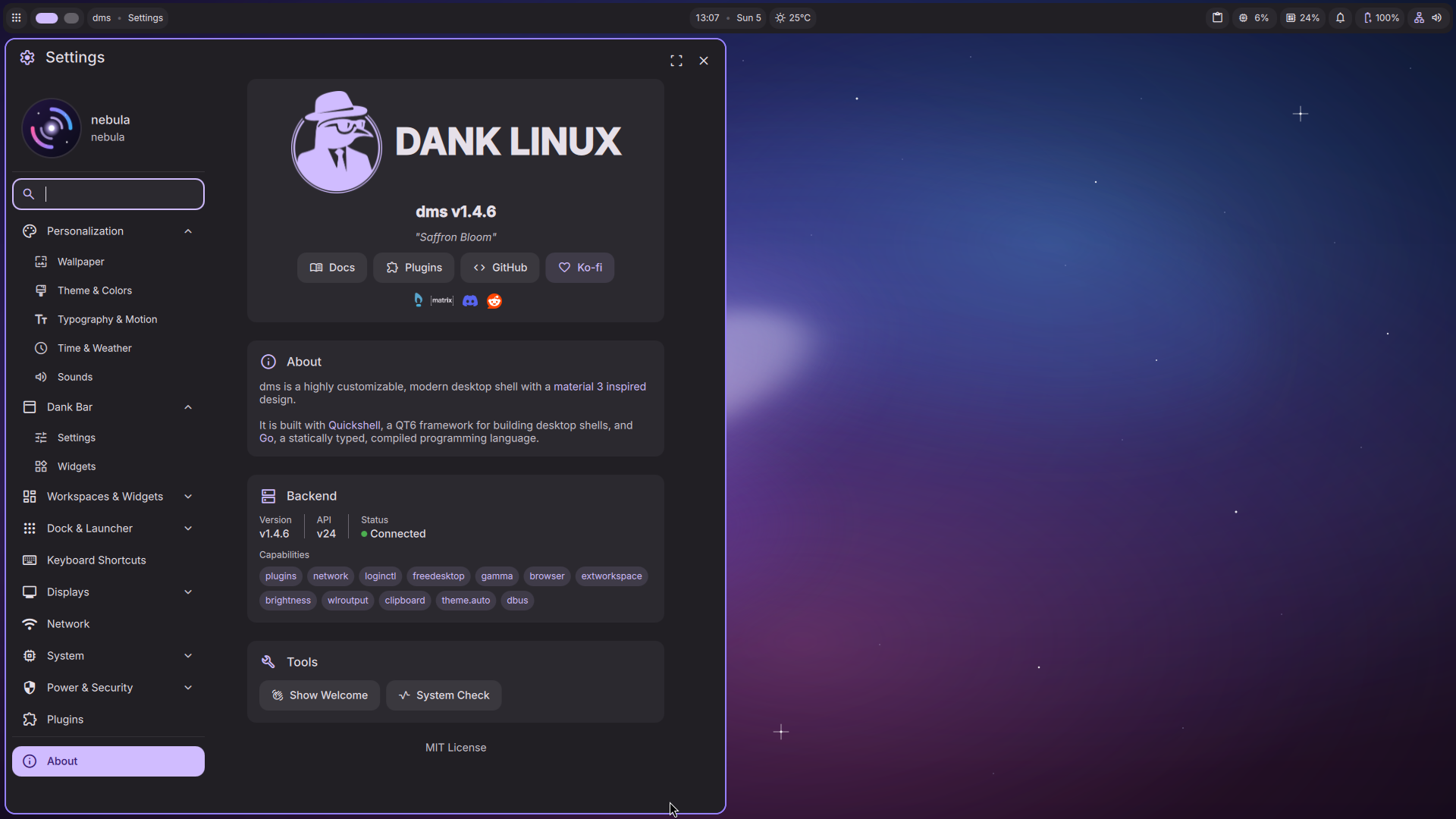Click the Personalization palette icon
This screenshot has width=1456, height=819.
[x=30, y=231]
